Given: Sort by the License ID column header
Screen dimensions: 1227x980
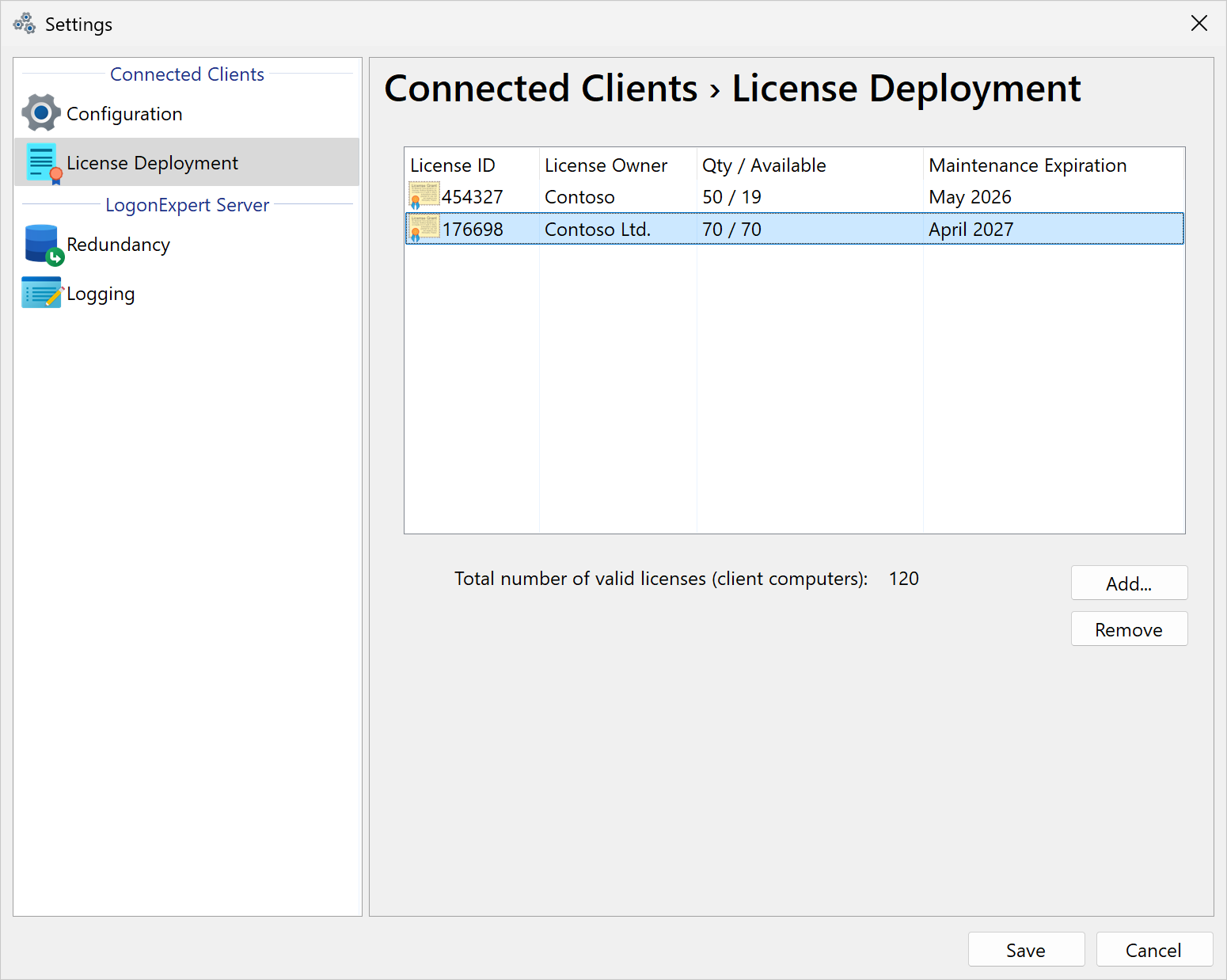Looking at the screenshot, I should tap(453, 165).
